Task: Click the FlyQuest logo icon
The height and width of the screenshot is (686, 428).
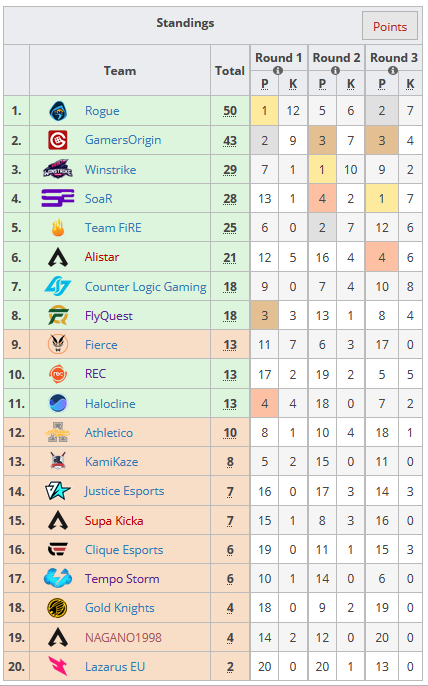Action: tap(58, 316)
